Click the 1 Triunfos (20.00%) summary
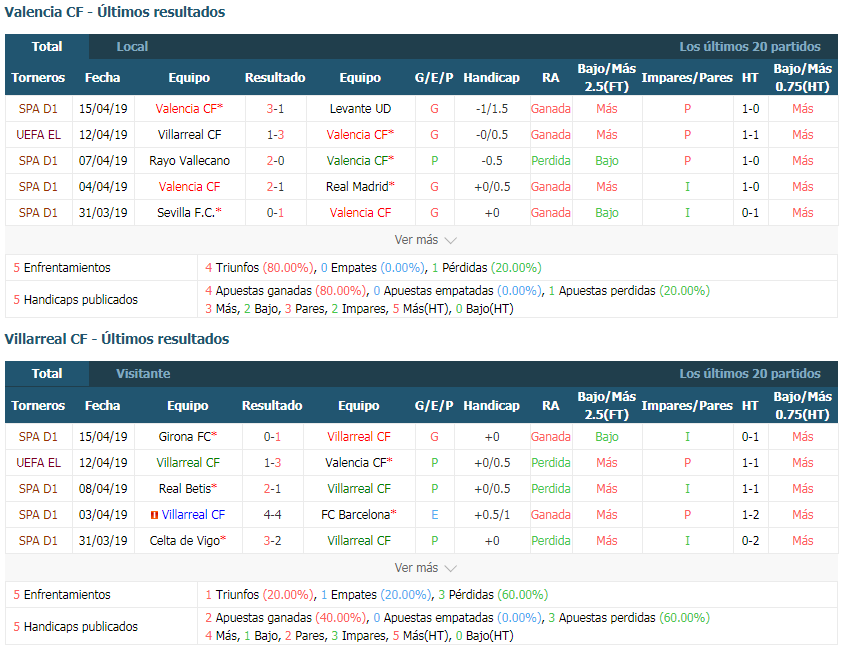 pos(260,595)
